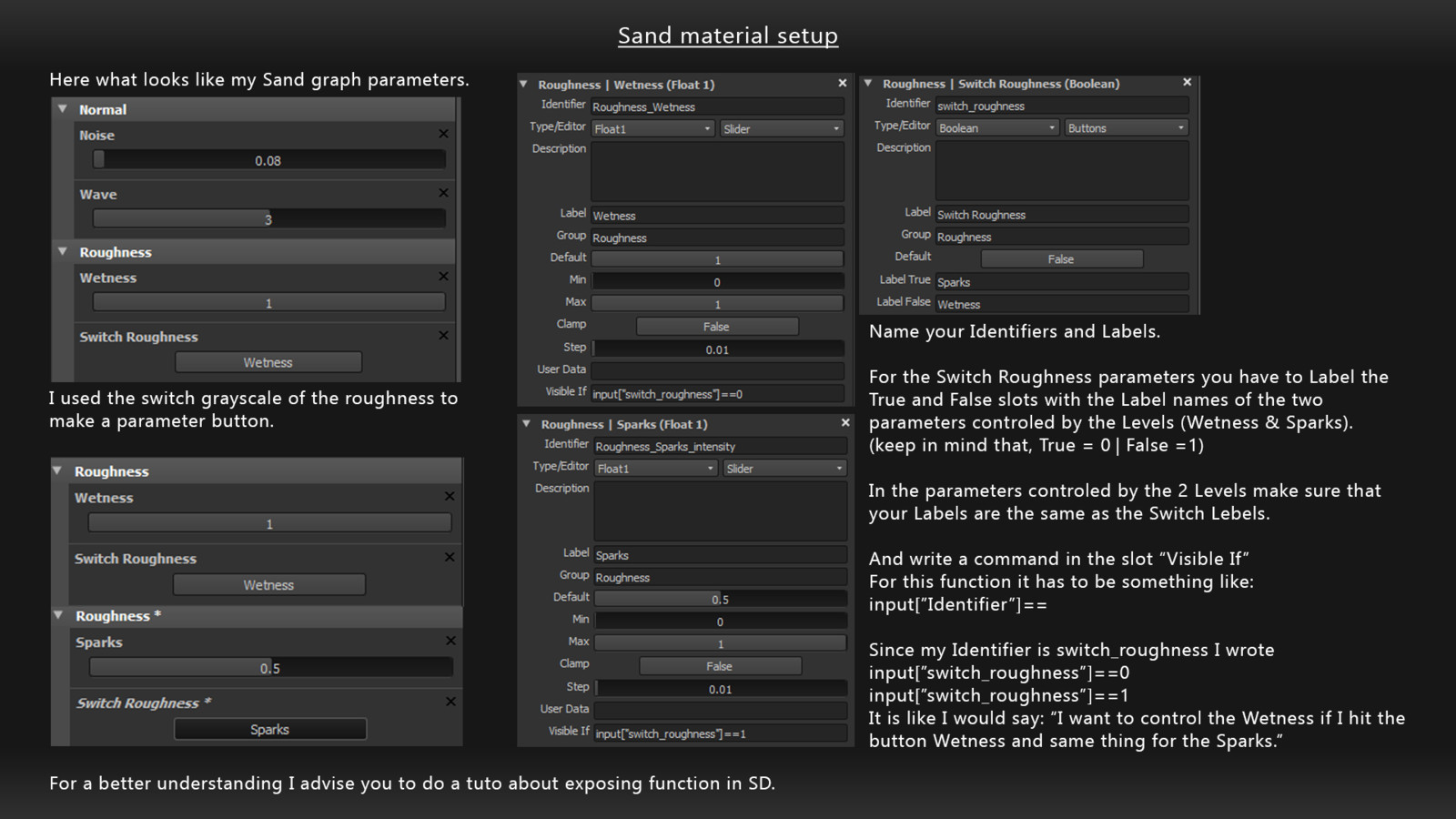
Task: Click the Group field Roughness in Switch Roughness panel
Action: pos(1062,238)
